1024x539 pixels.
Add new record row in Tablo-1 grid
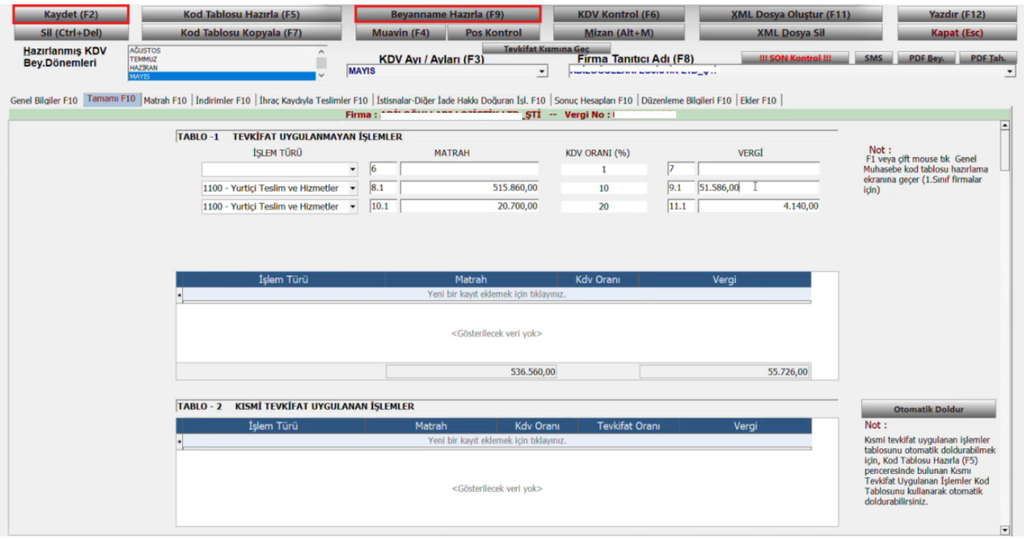click(x=496, y=295)
